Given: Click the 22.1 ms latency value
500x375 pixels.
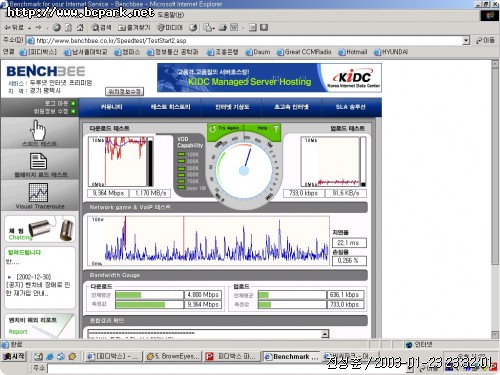Looking at the screenshot, I should 349,243.
